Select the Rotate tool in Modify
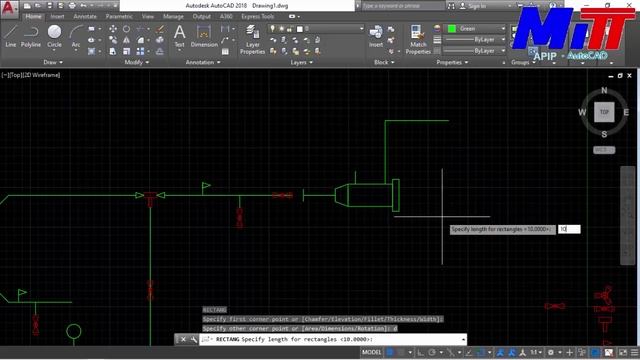 pos(127,29)
